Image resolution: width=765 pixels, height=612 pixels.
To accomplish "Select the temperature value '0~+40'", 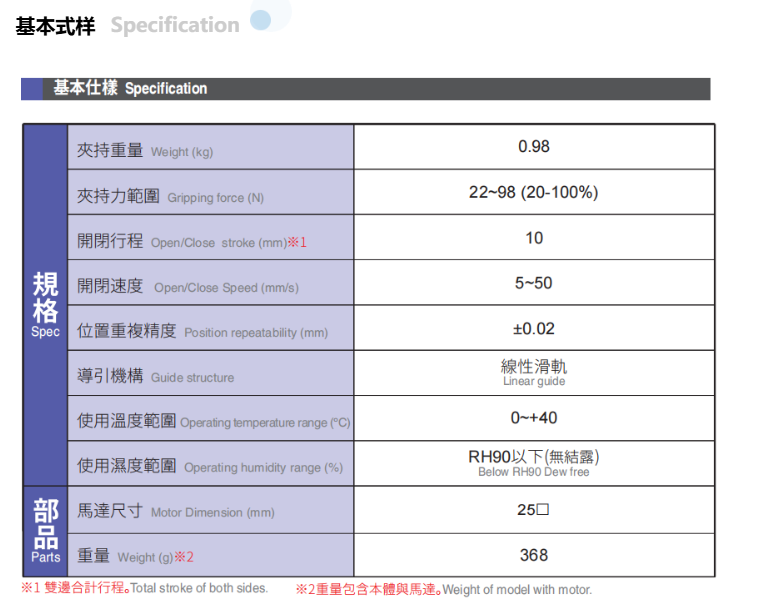I will (x=534, y=418).
